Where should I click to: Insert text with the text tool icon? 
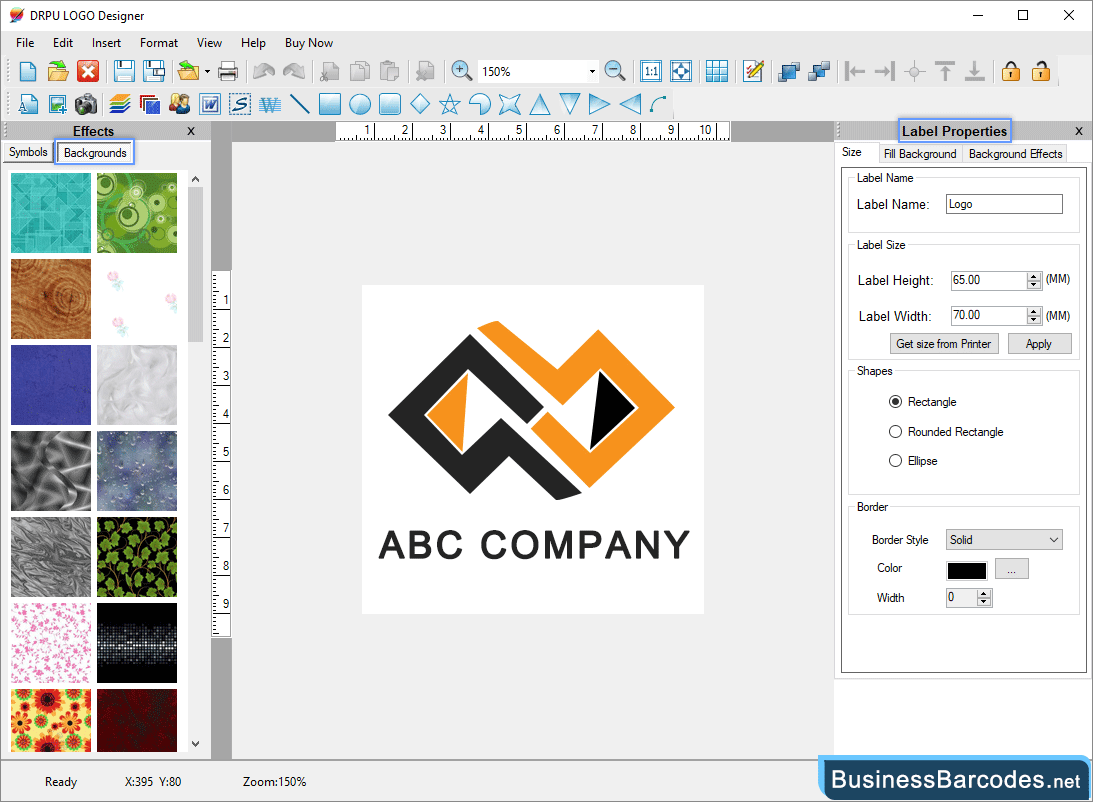(x=28, y=105)
